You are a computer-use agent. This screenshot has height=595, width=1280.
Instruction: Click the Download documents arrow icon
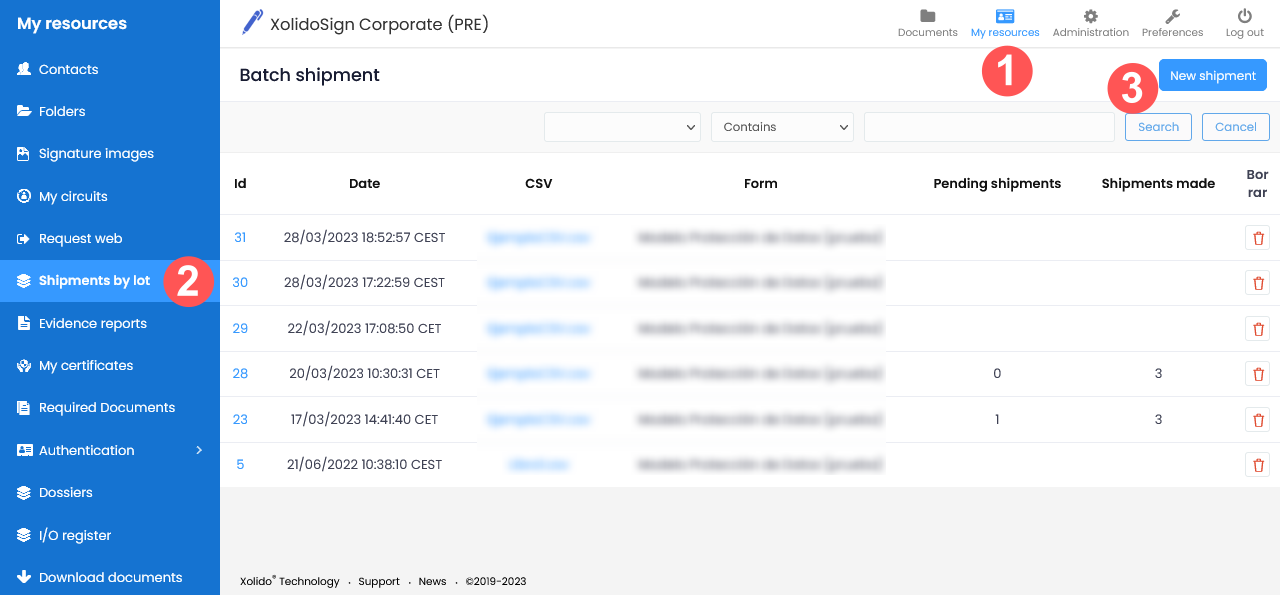coord(24,577)
